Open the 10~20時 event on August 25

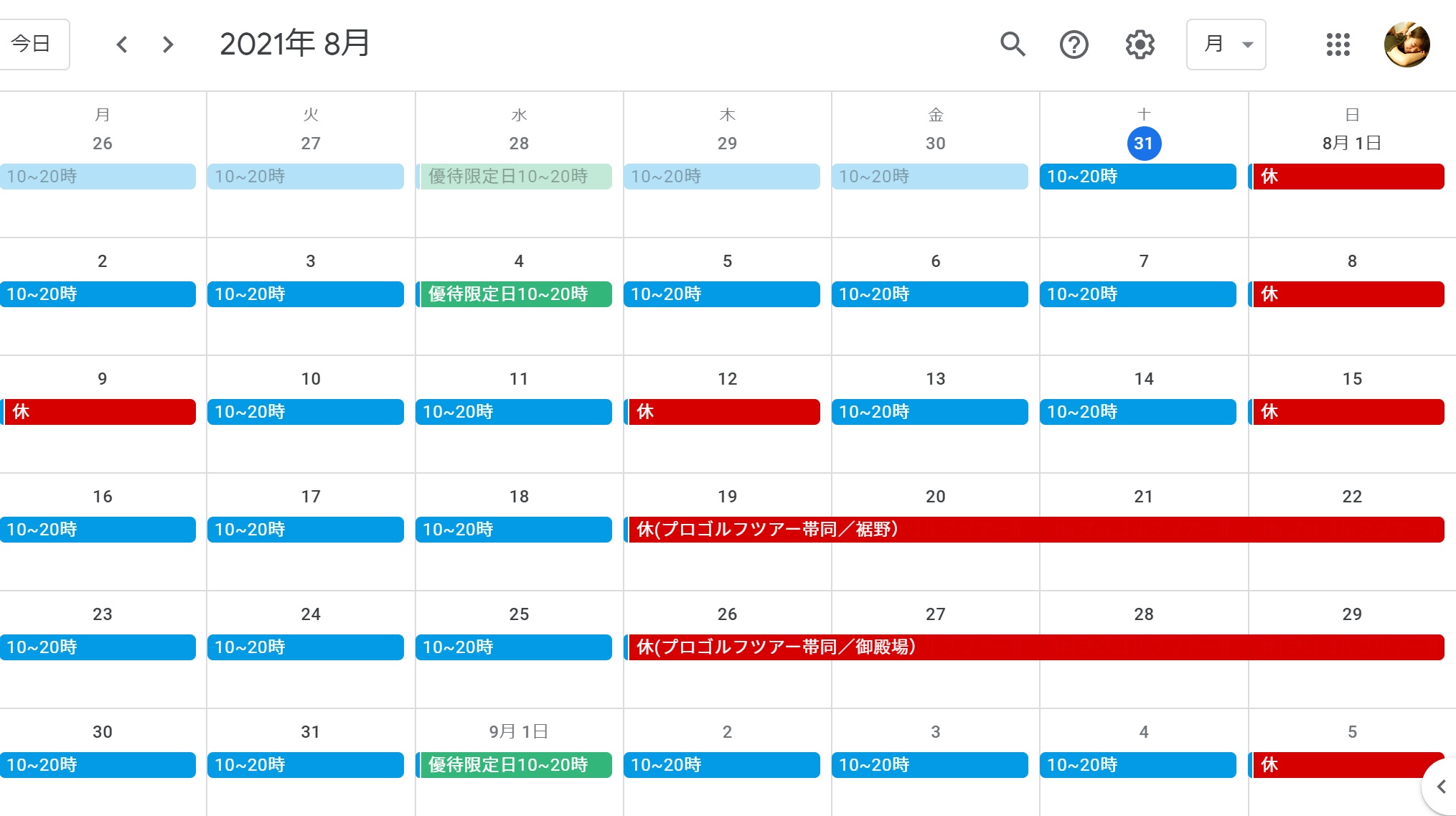tap(514, 647)
